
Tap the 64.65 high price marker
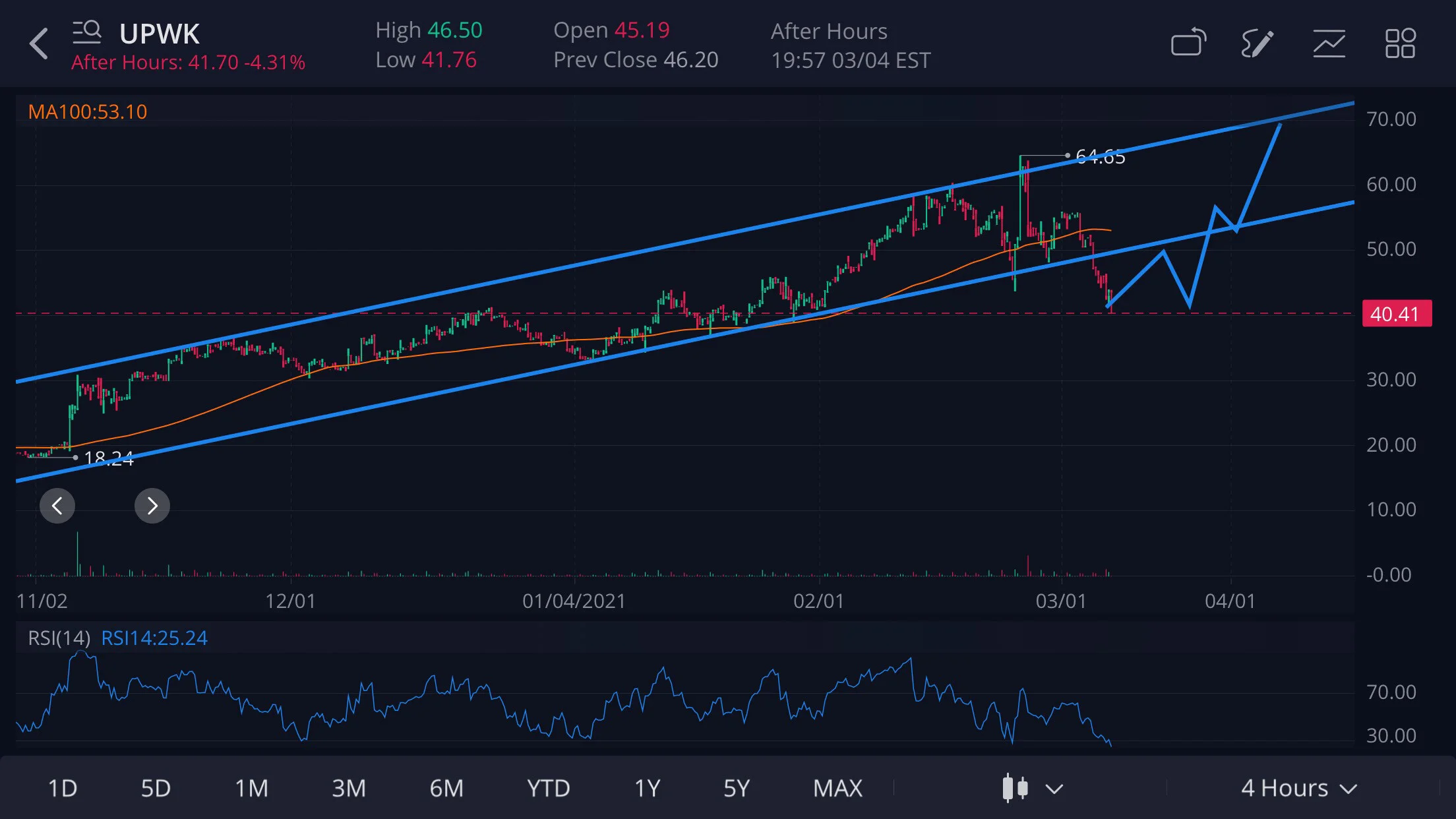click(x=1100, y=156)
